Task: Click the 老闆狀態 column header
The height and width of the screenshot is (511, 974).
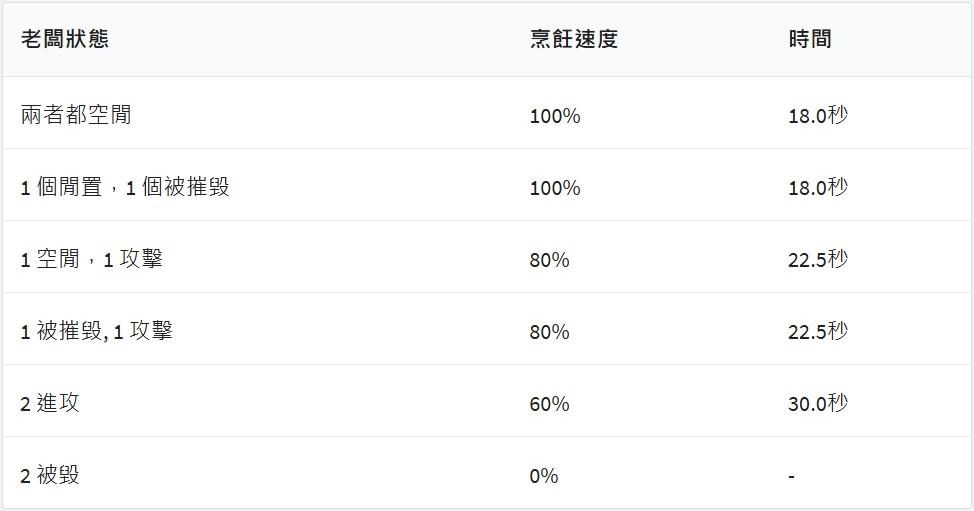Action: (65, 39)
